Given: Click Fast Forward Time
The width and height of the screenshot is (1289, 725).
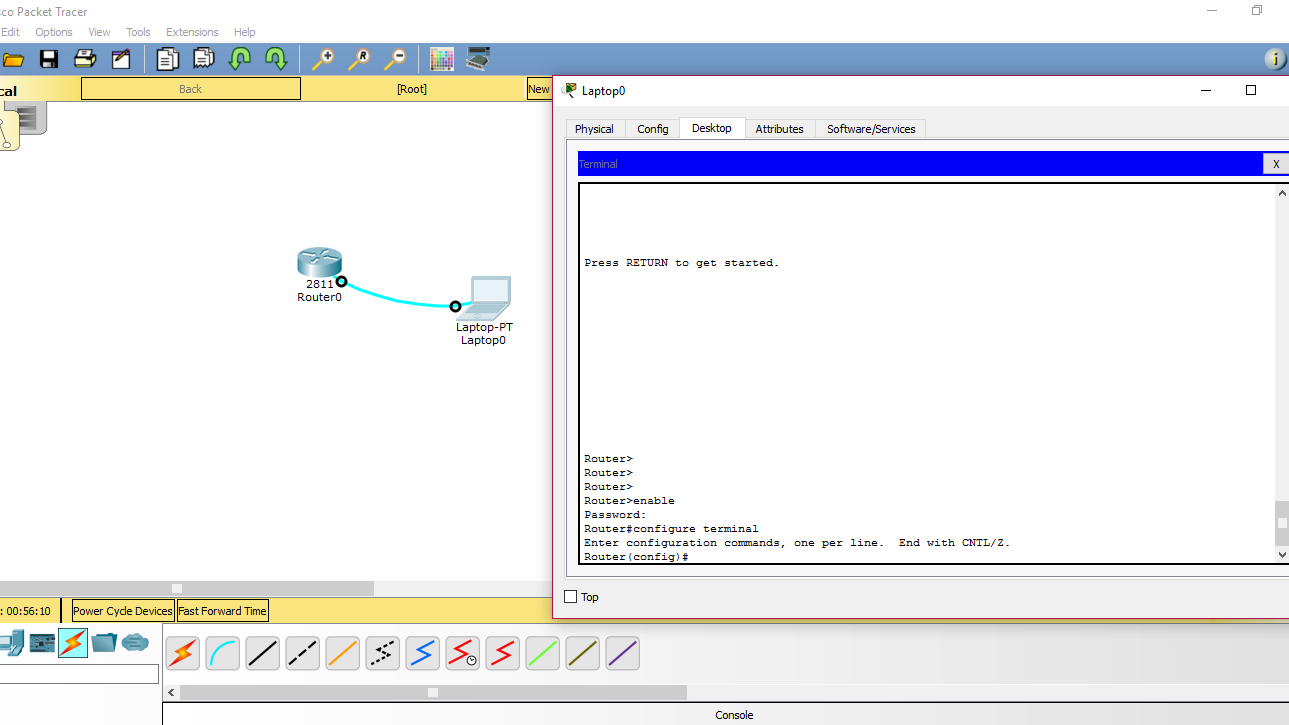Looking at the screenshot, I should [222, 611].
